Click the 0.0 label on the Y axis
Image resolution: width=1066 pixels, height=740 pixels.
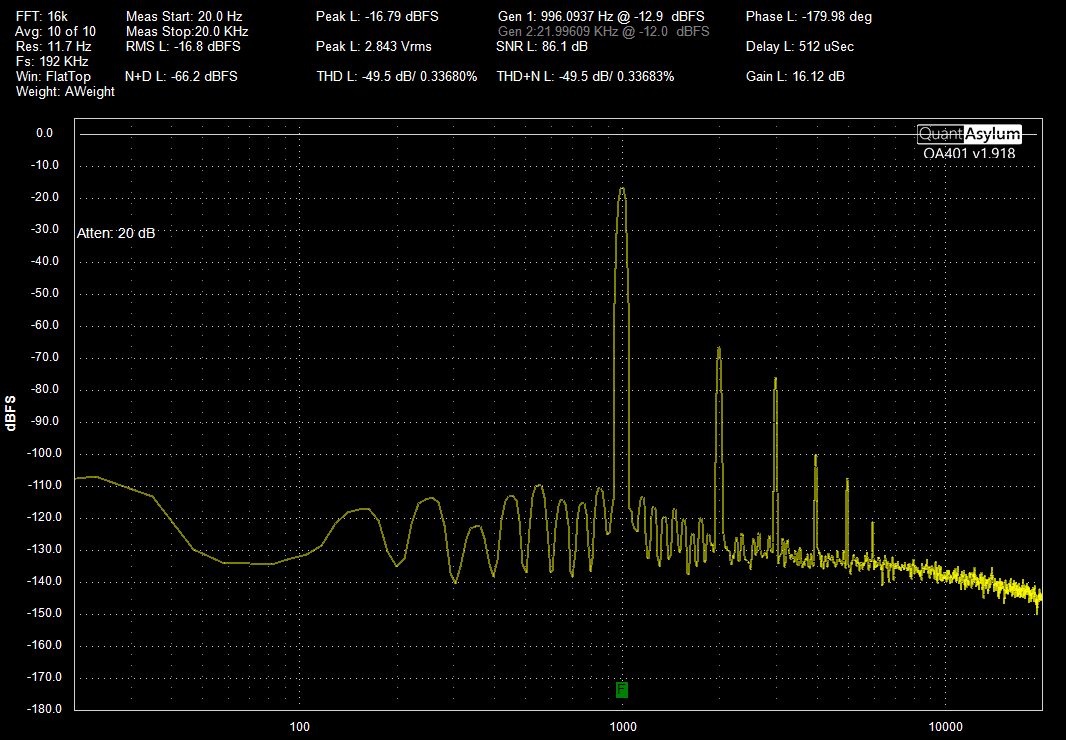coord(45,133)
